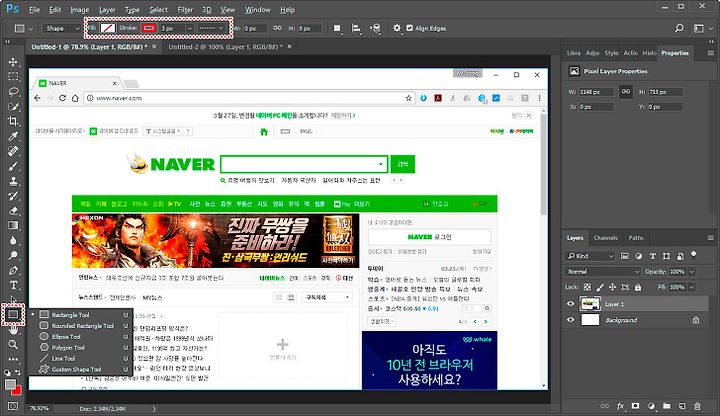Screen dimensions: 720x416
Task: Select the Eraser tool
Action: 13,211
